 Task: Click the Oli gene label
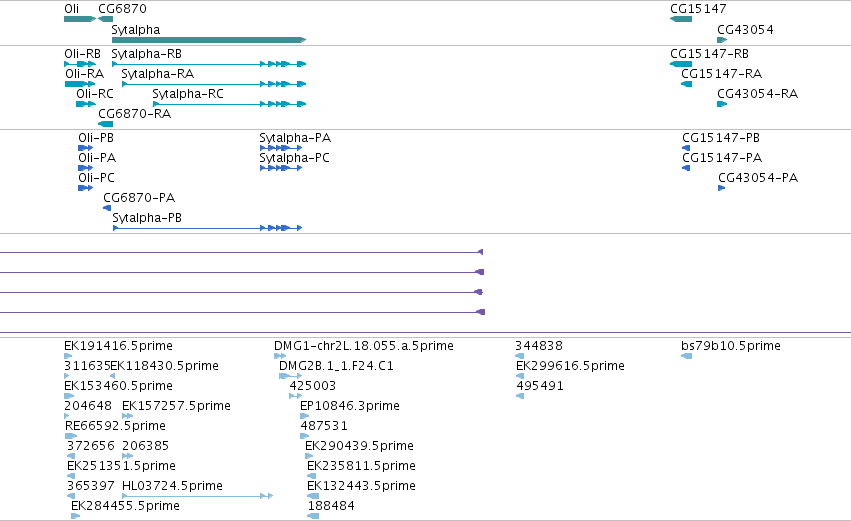tap(72, 9)
